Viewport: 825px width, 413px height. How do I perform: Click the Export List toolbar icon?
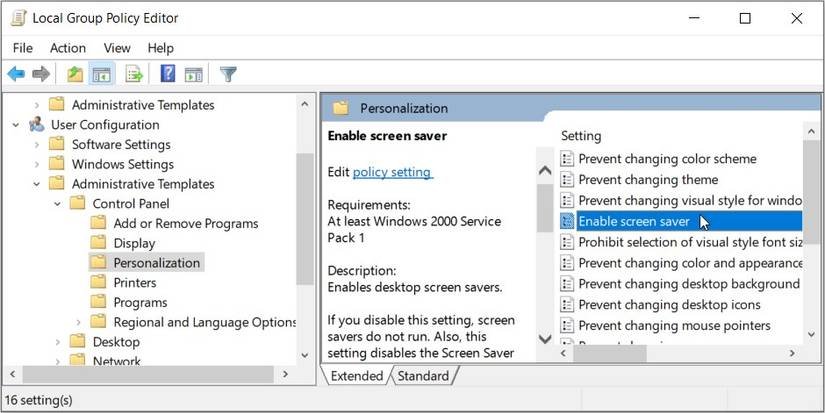[134, 74]
